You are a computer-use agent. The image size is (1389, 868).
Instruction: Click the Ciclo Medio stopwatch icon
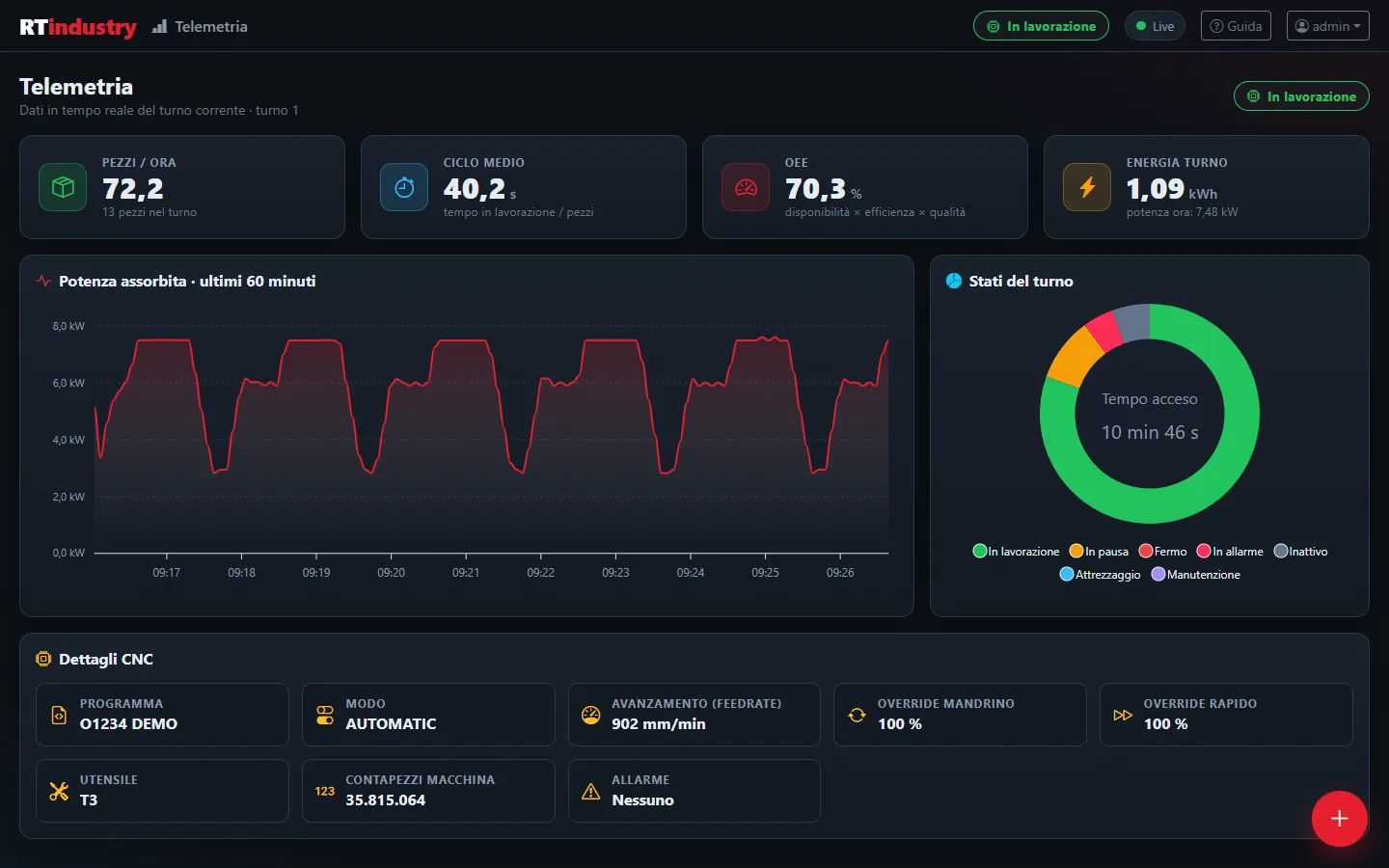coord(404,187)
